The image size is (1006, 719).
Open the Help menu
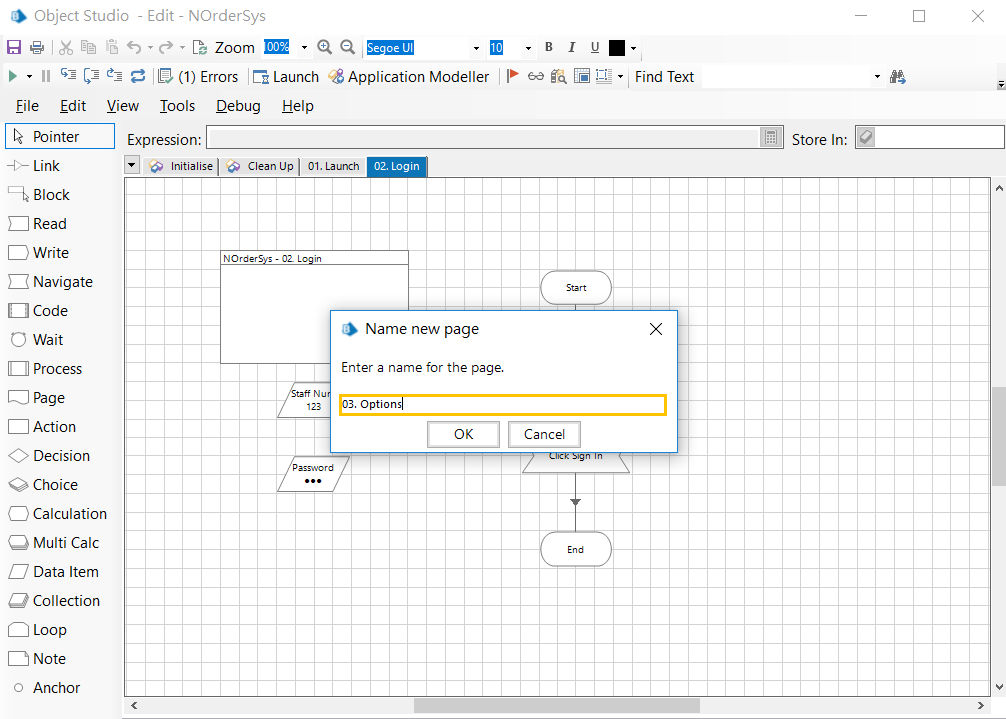tap(298, 106)
